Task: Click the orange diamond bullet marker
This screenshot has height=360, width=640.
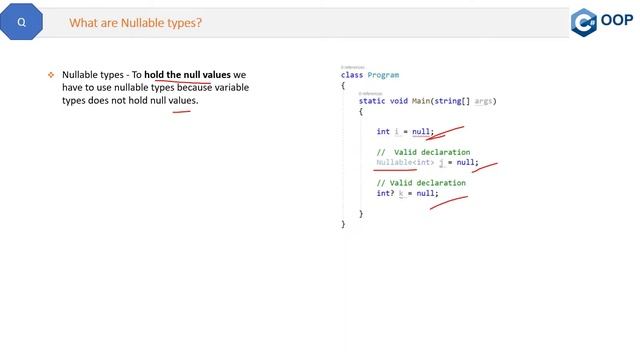Action: 51,75
